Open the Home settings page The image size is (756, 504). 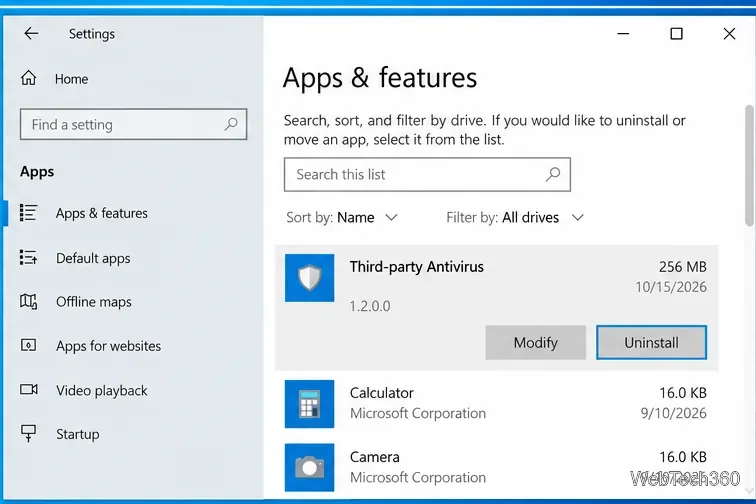pyautogui.click(x=71, y=79)
